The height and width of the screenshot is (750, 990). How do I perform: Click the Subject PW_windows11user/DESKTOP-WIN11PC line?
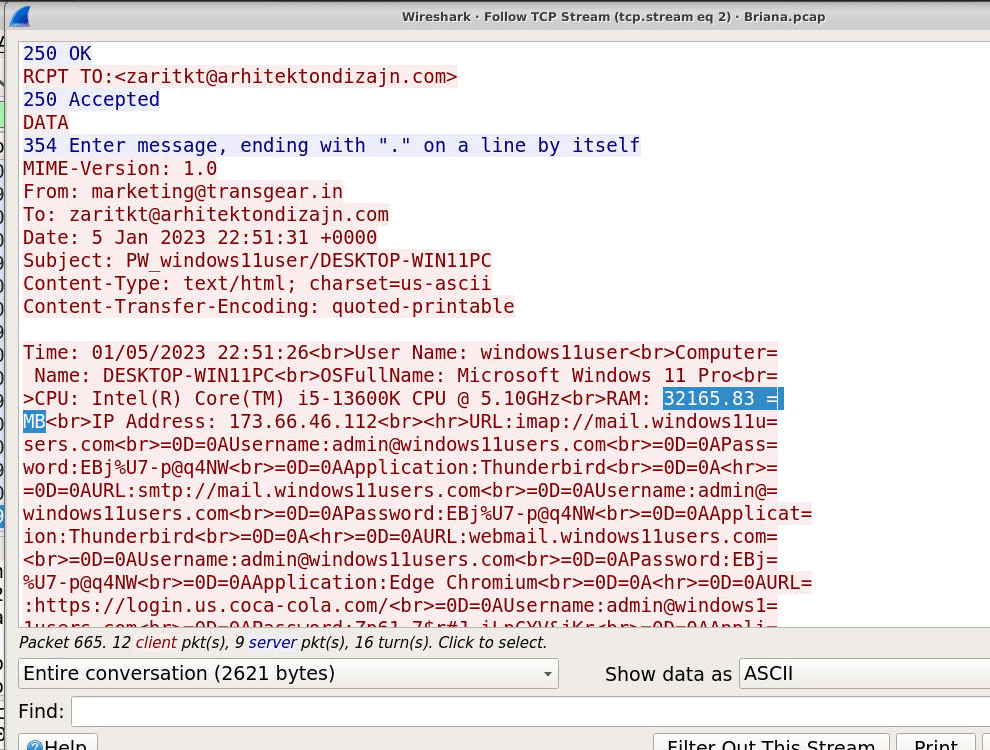(257, 261)
